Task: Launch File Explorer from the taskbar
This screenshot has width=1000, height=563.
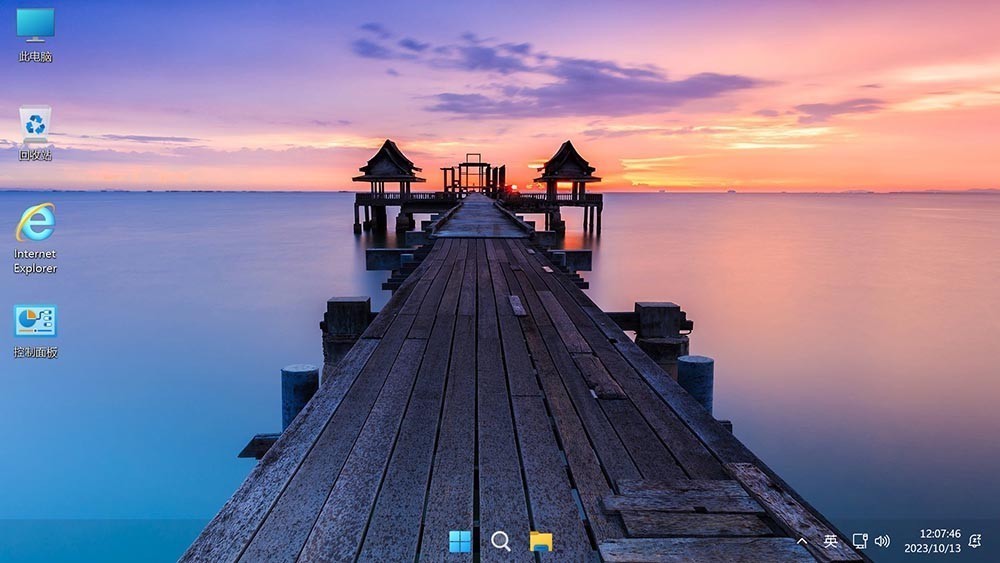Action: tap(541, 541)
